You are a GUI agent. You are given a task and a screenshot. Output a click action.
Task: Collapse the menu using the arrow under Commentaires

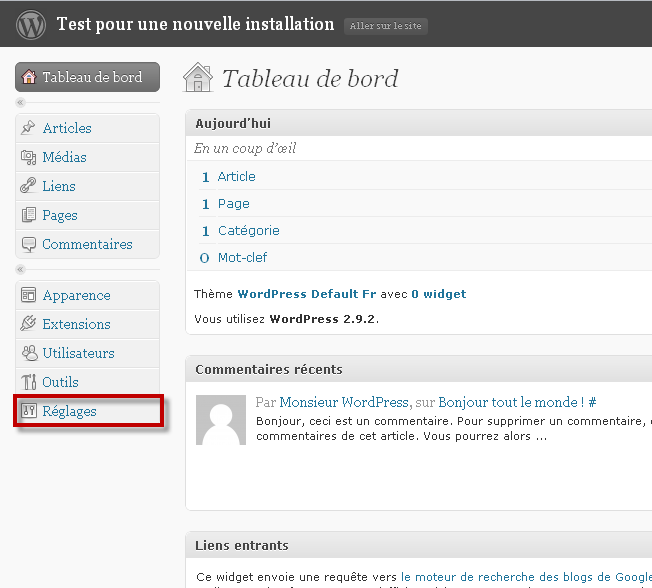pos(20,269)
